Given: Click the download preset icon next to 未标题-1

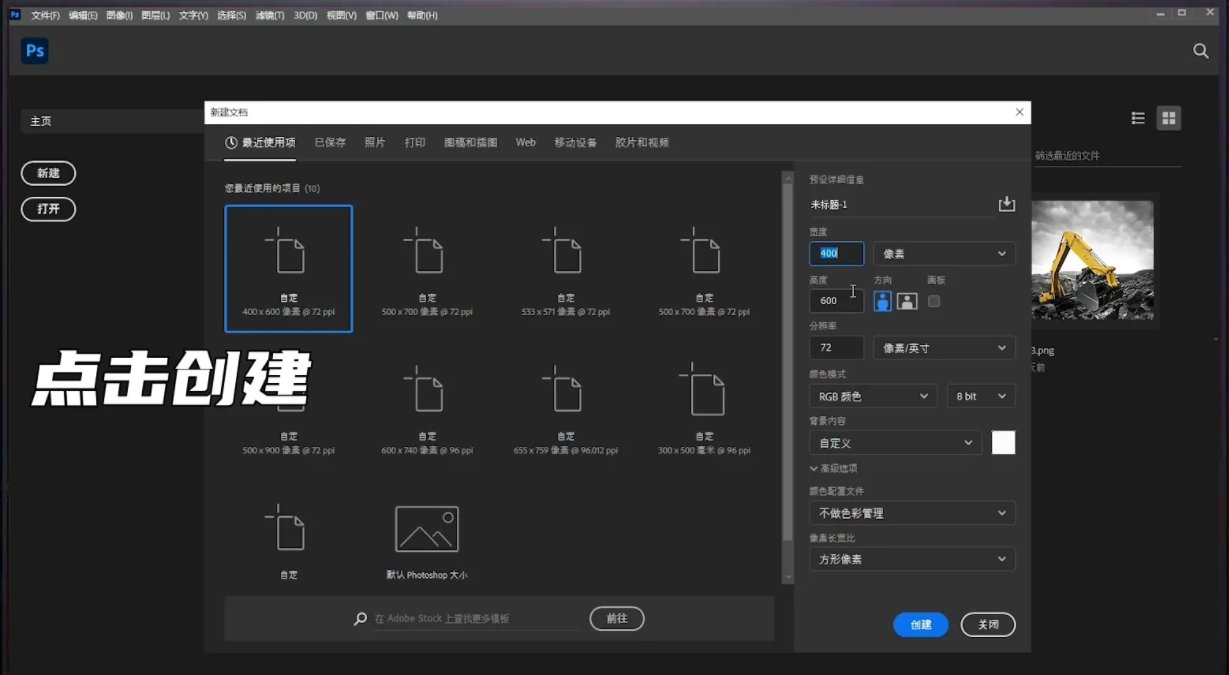Looking at the screenshot, I should (x=1007, y=203).
